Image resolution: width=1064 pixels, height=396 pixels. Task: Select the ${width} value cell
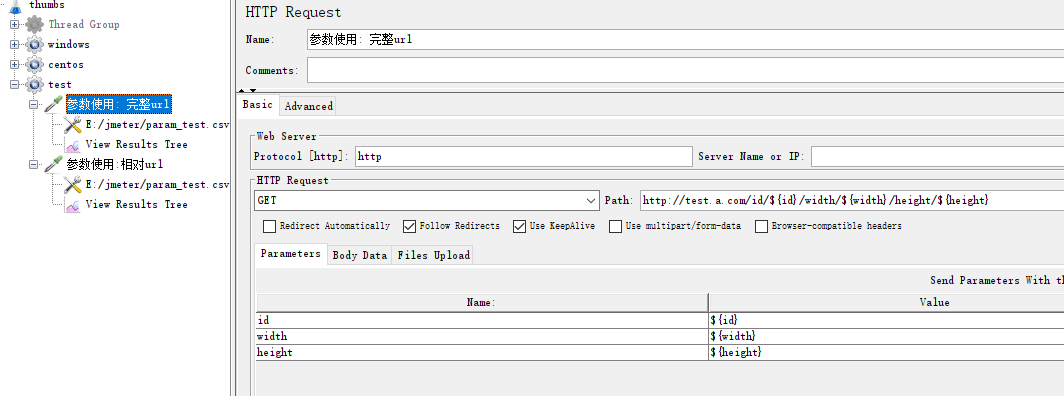point(886,336)
